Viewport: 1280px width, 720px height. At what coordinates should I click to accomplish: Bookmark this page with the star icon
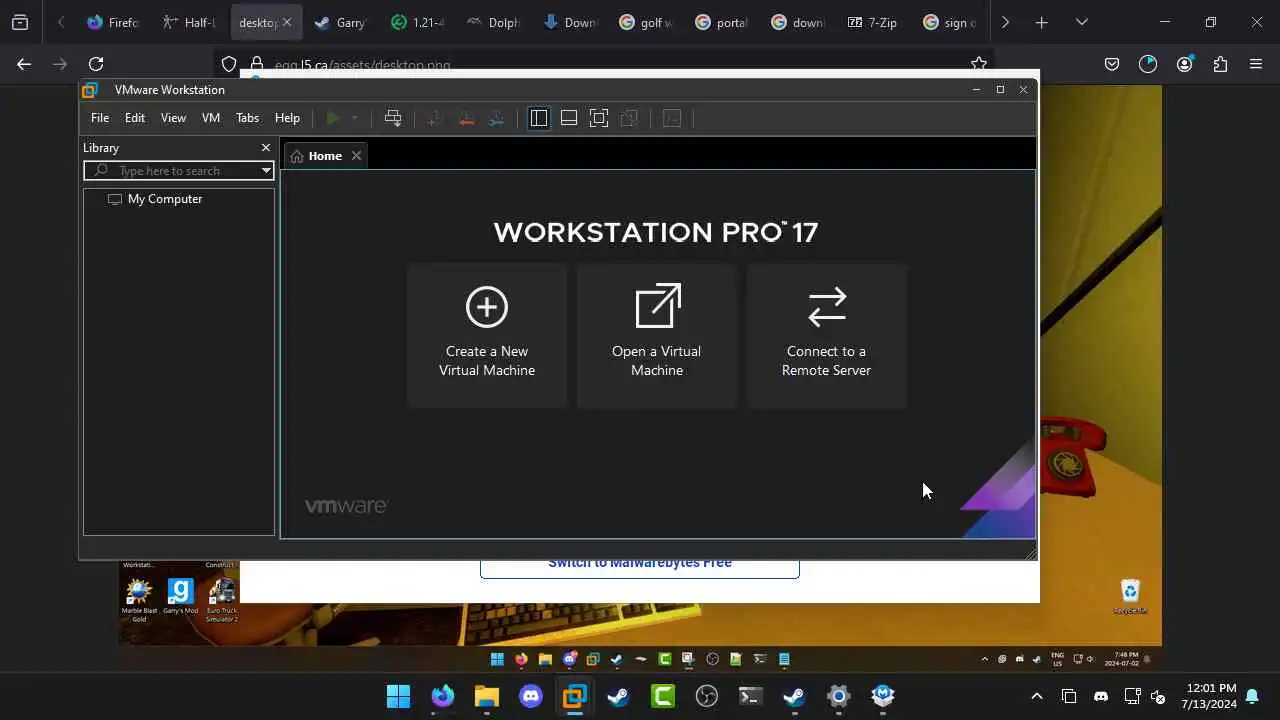coord(979,64)
